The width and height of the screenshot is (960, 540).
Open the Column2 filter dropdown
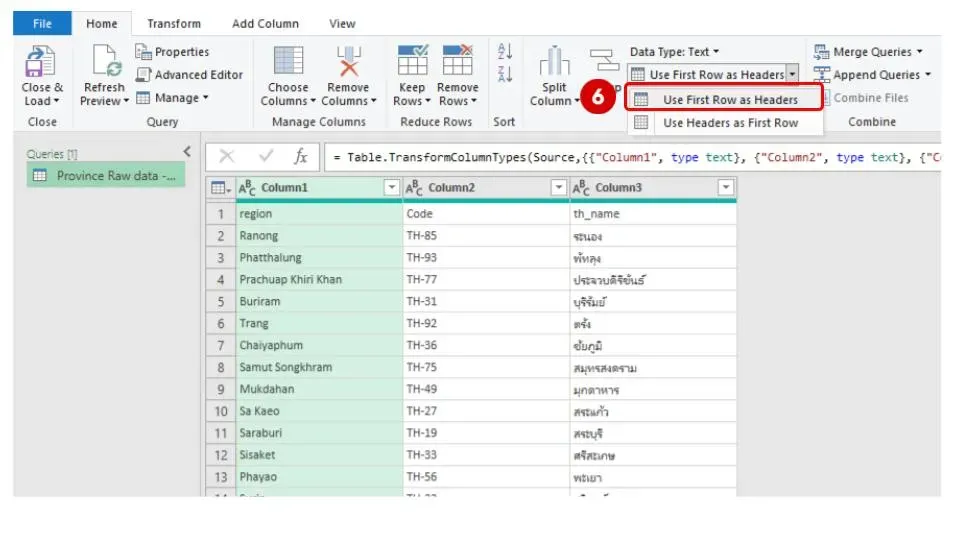tap(558, 187)
